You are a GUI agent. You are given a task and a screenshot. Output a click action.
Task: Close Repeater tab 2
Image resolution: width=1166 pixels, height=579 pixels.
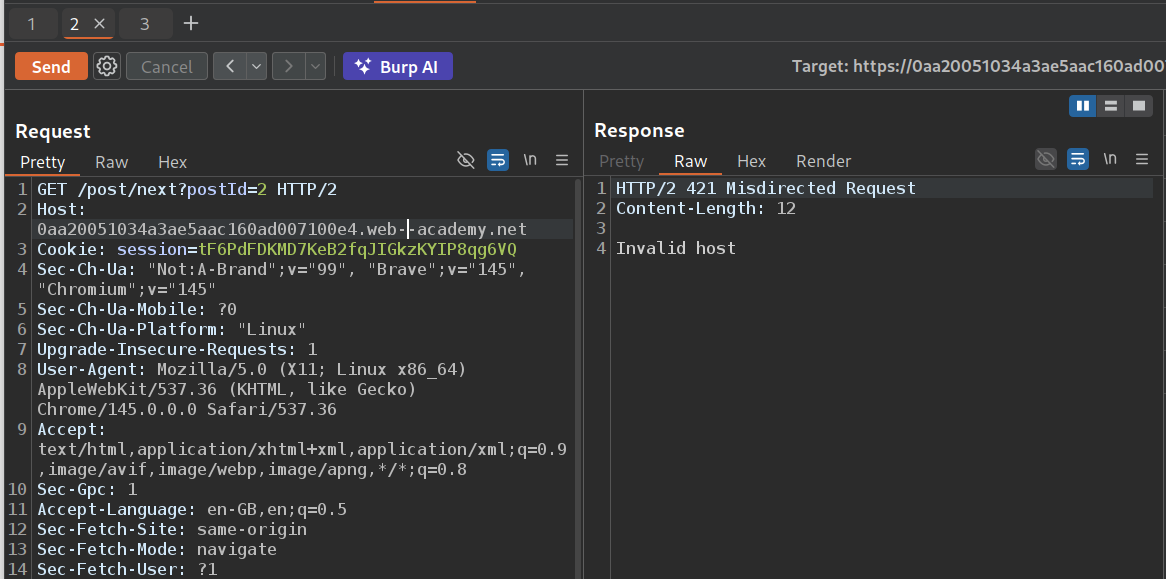pyautogui.click(x=99, y=23)
